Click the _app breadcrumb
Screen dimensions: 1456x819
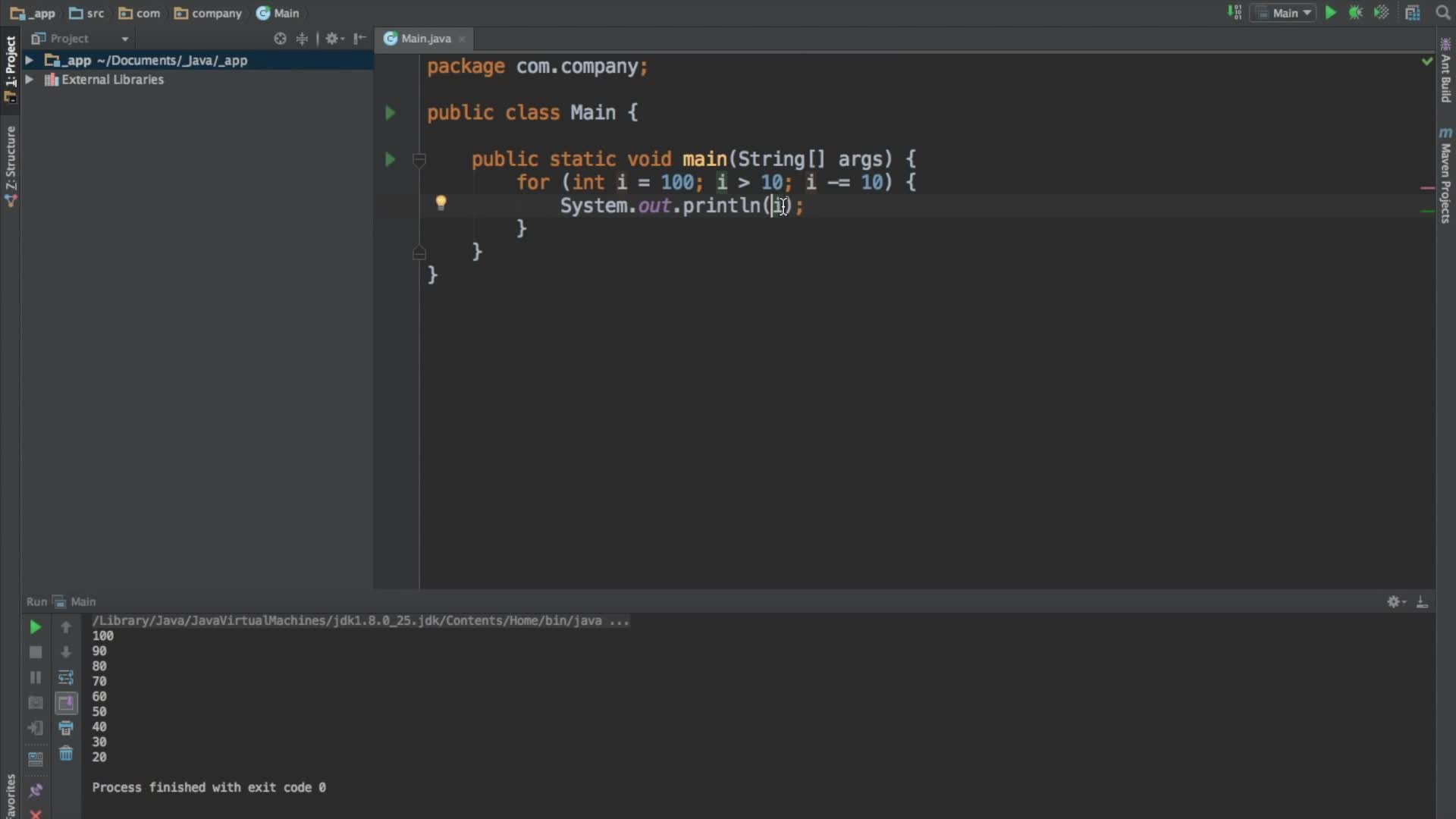coord(33,13)
